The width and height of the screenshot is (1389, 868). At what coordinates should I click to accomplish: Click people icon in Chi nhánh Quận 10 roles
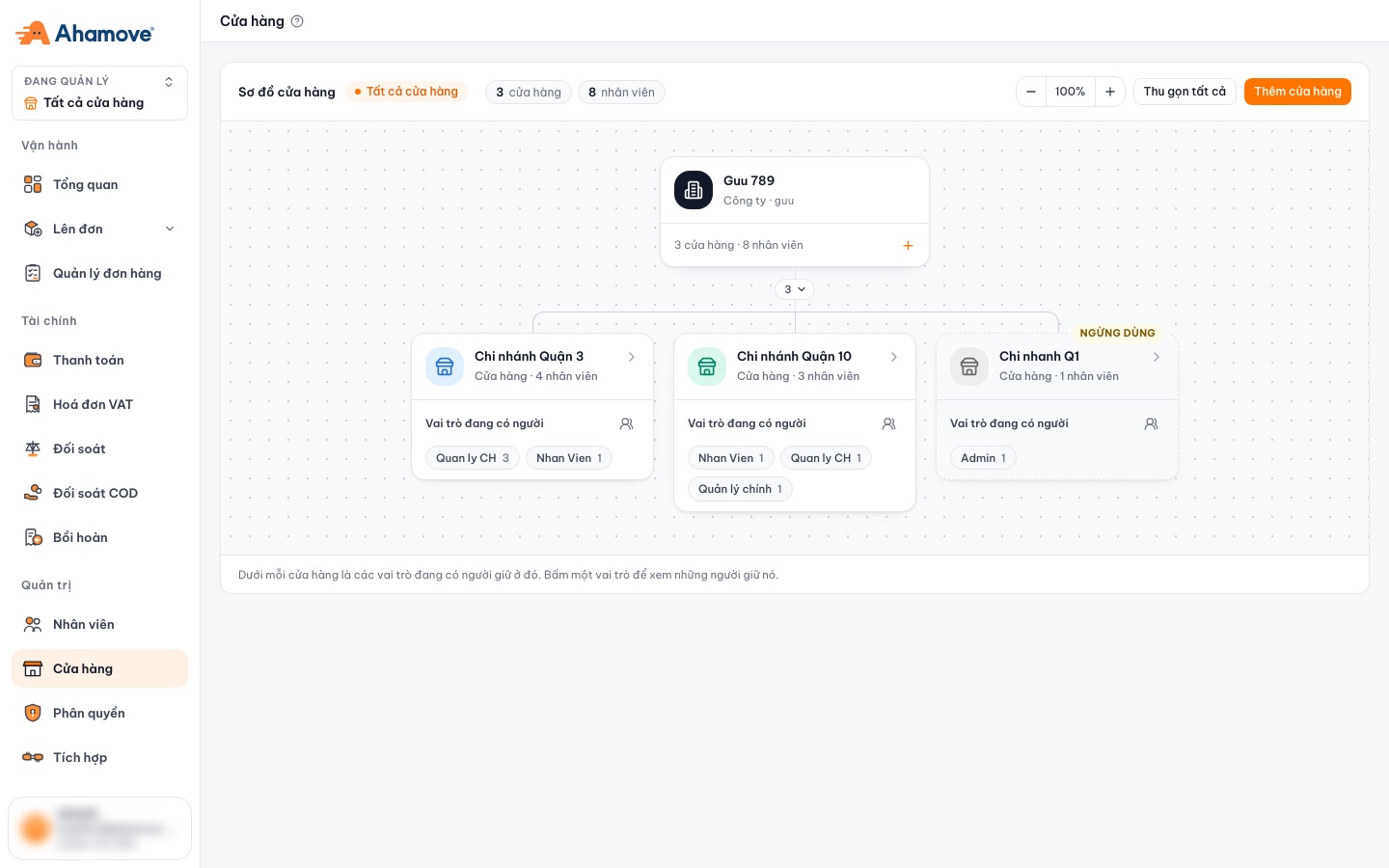coord(889,423)
